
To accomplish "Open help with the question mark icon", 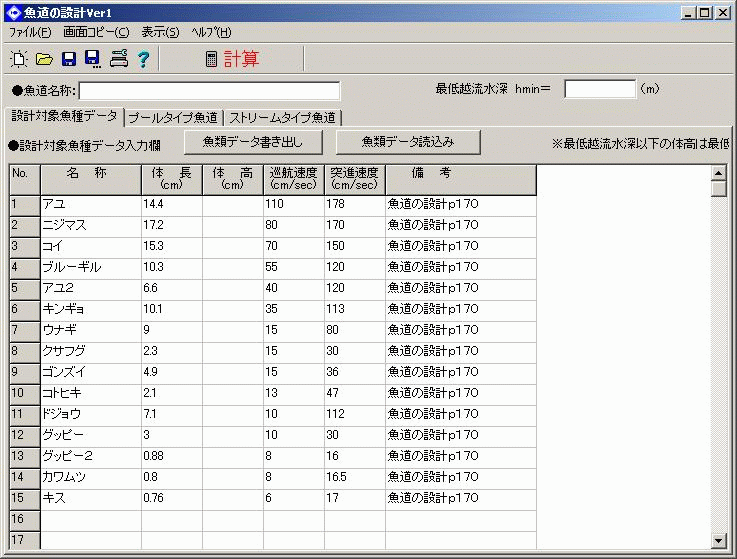I will (143, 59).
